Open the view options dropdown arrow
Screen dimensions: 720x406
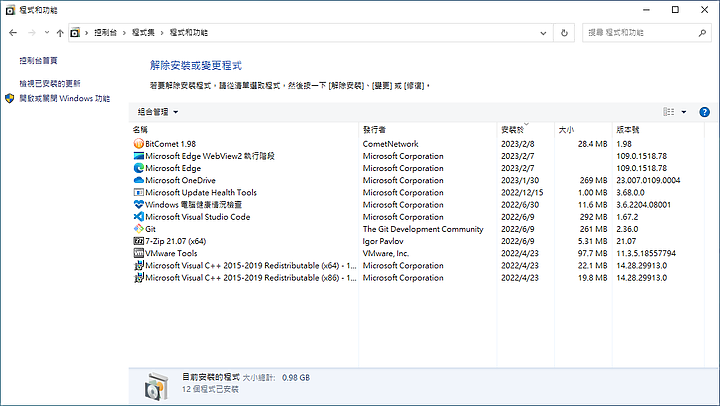click(684, 112)
